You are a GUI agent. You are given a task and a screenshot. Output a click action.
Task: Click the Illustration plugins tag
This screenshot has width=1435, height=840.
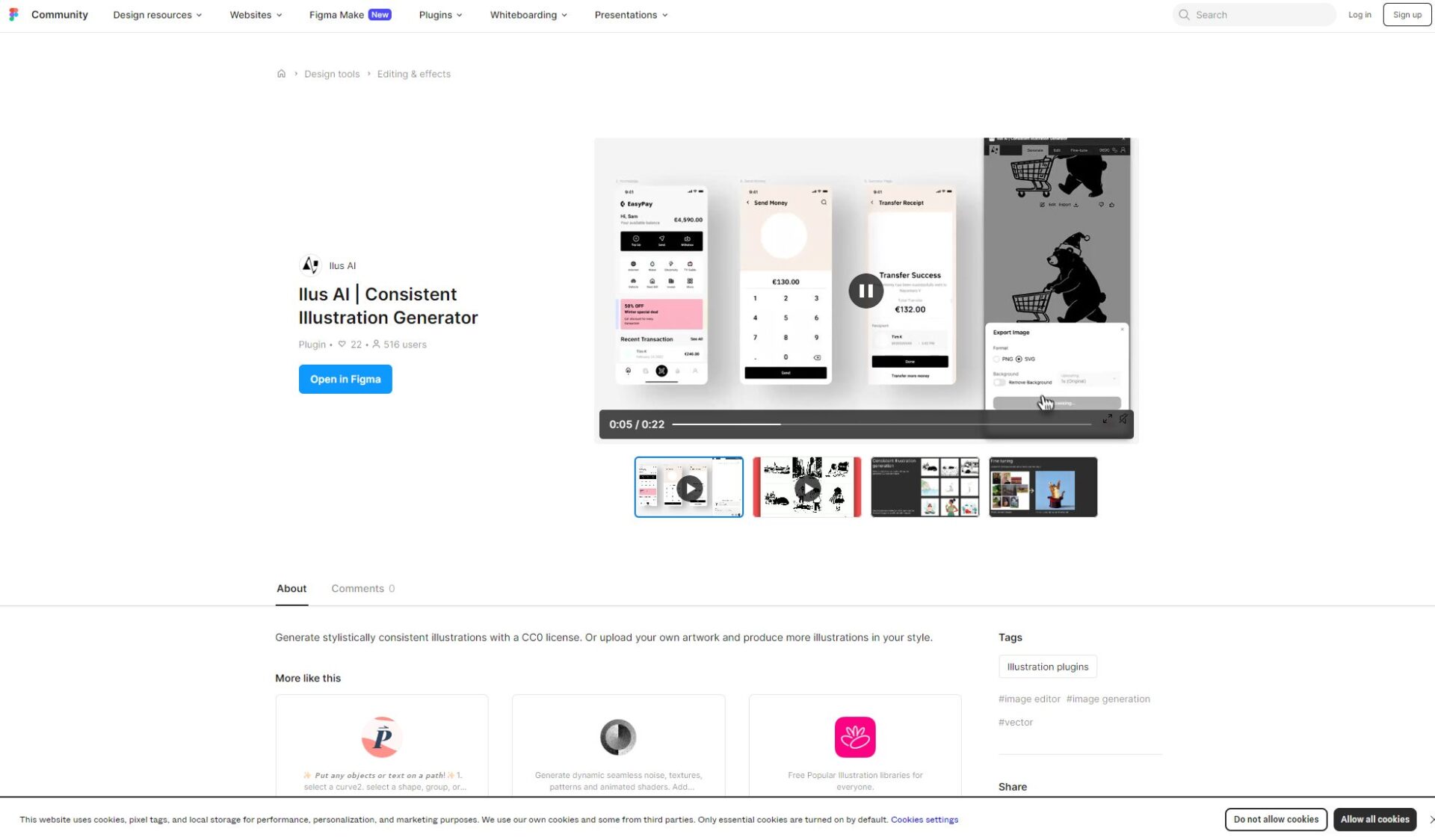[x=1047, y=667]
